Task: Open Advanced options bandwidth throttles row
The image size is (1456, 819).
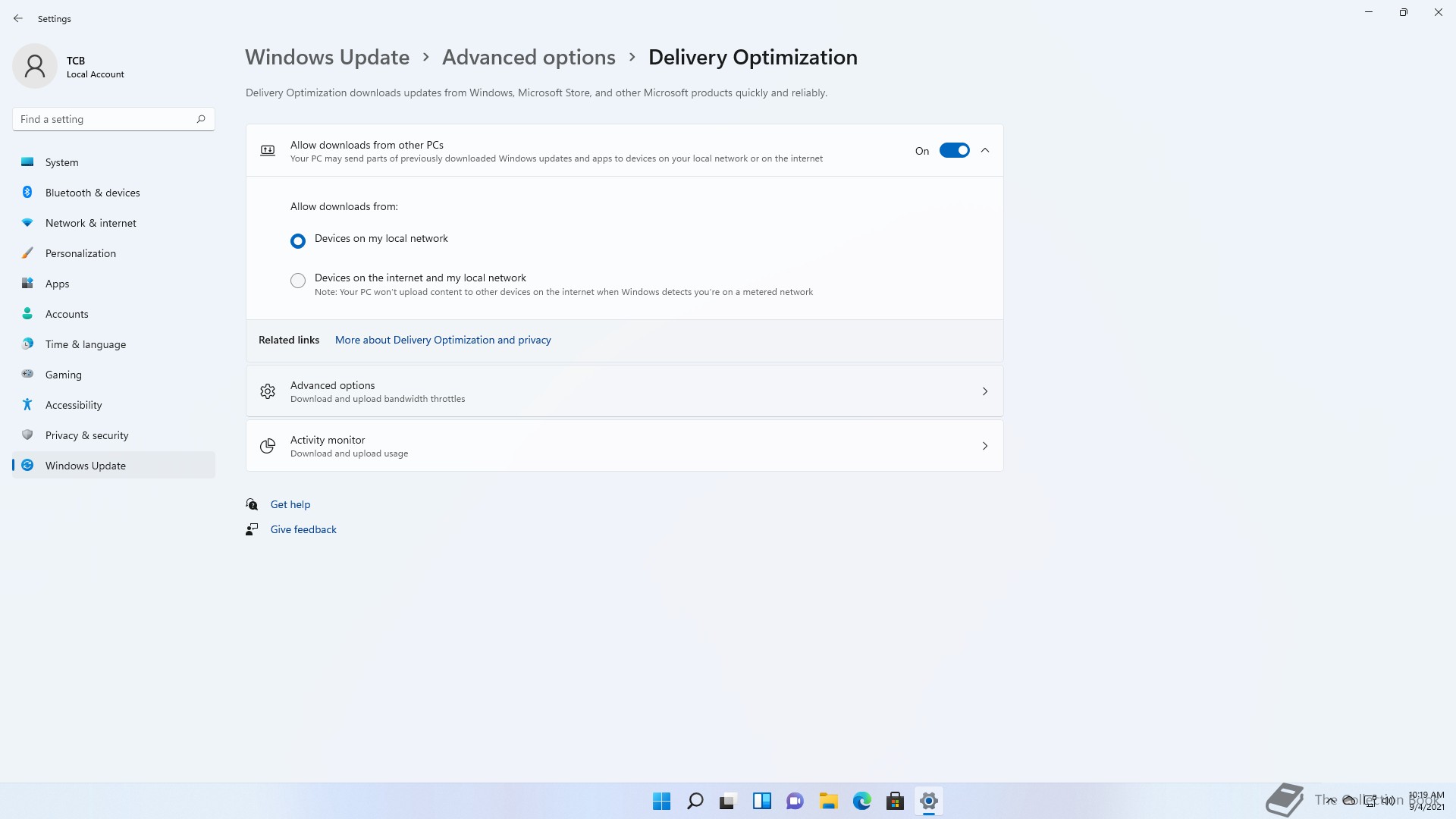Action: pos(624,391)
